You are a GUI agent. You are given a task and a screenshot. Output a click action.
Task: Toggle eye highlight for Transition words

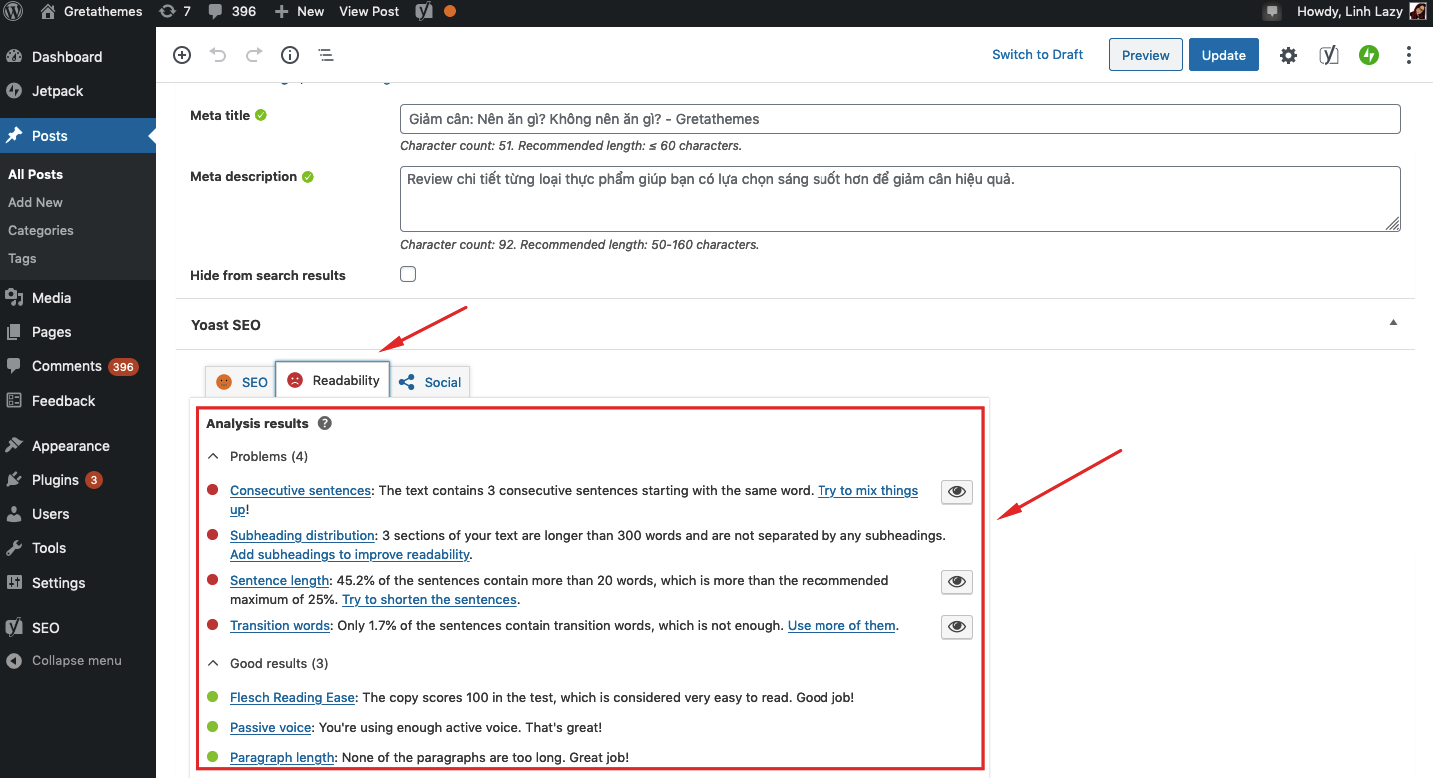coord(957,627)
